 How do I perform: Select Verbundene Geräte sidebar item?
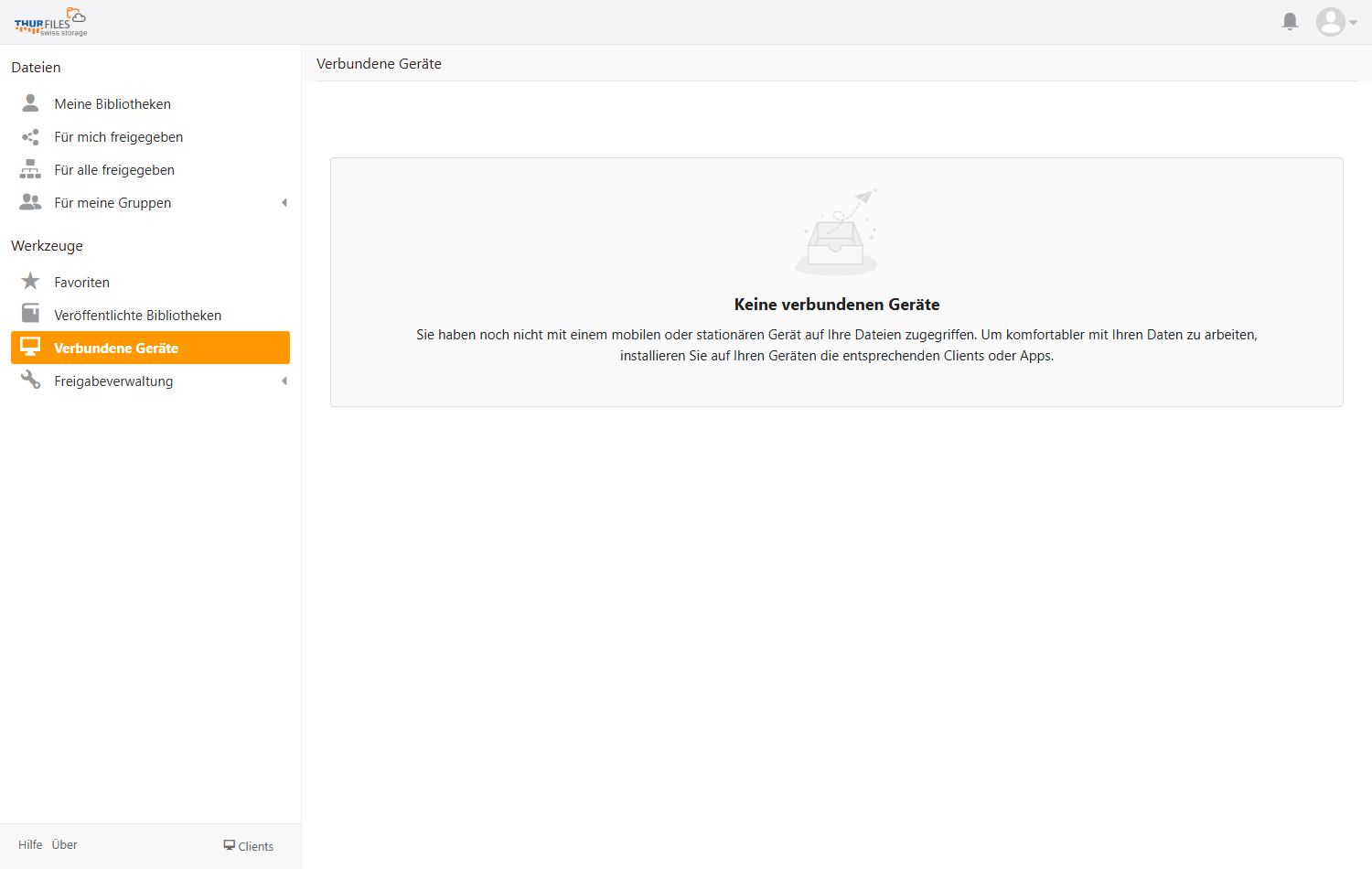[x=150, y=348]
